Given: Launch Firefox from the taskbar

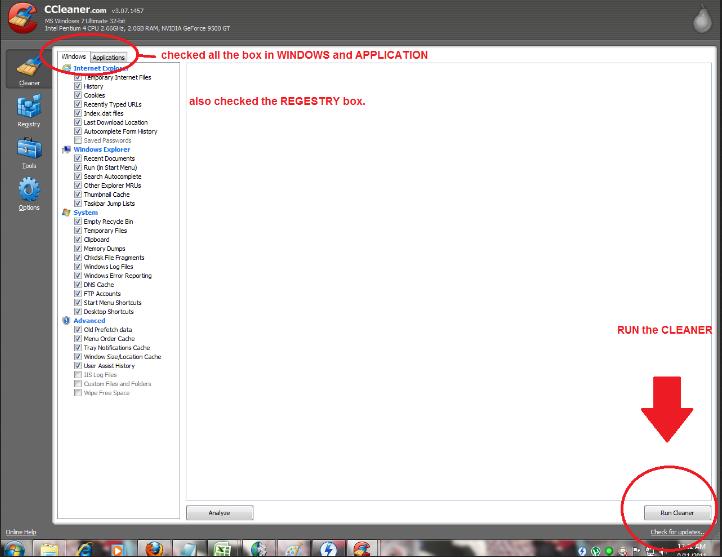Looking at the screenshot, I should [154, 549].
